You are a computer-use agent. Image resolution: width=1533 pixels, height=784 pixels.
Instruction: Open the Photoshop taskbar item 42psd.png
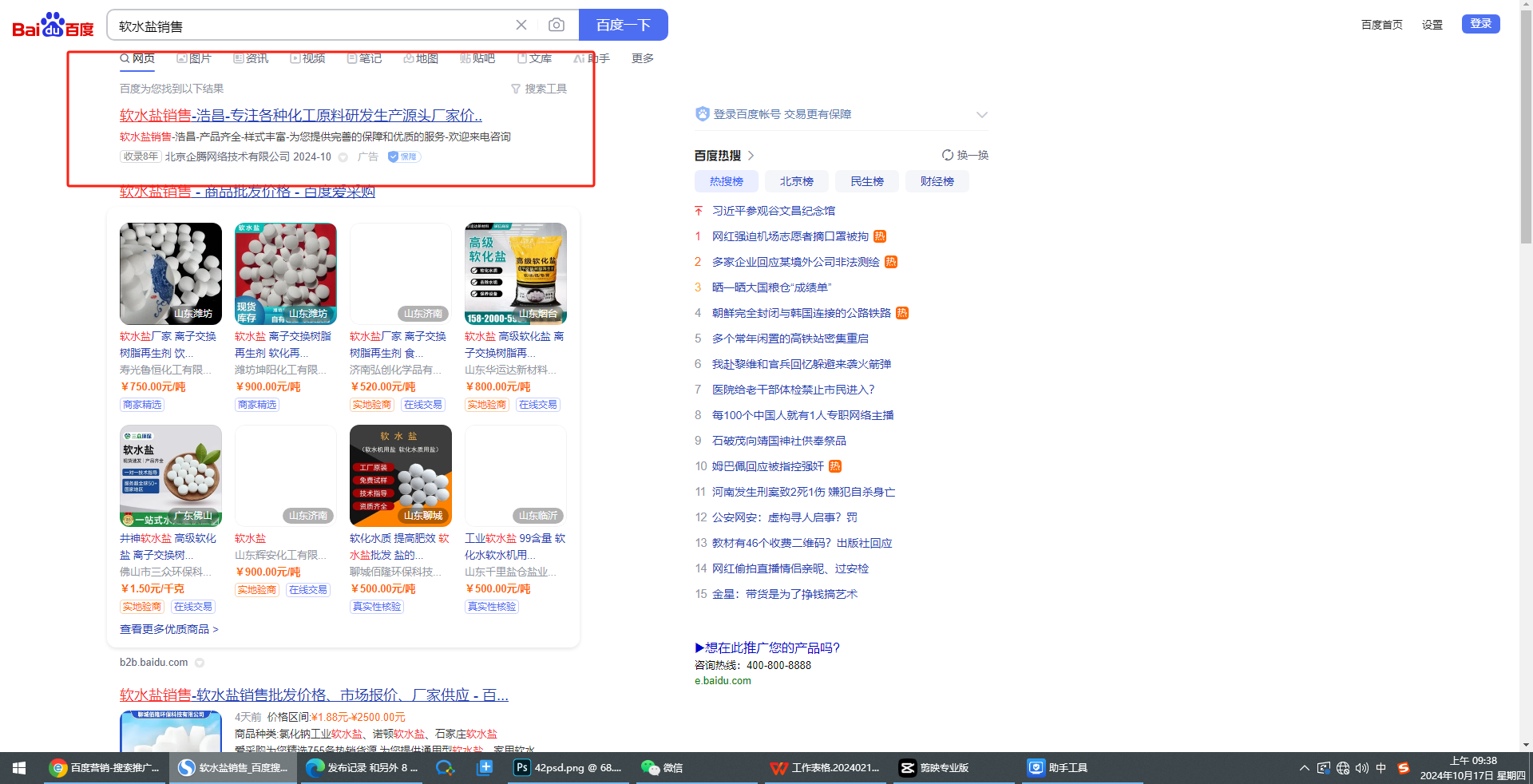(x=568, y=768)
